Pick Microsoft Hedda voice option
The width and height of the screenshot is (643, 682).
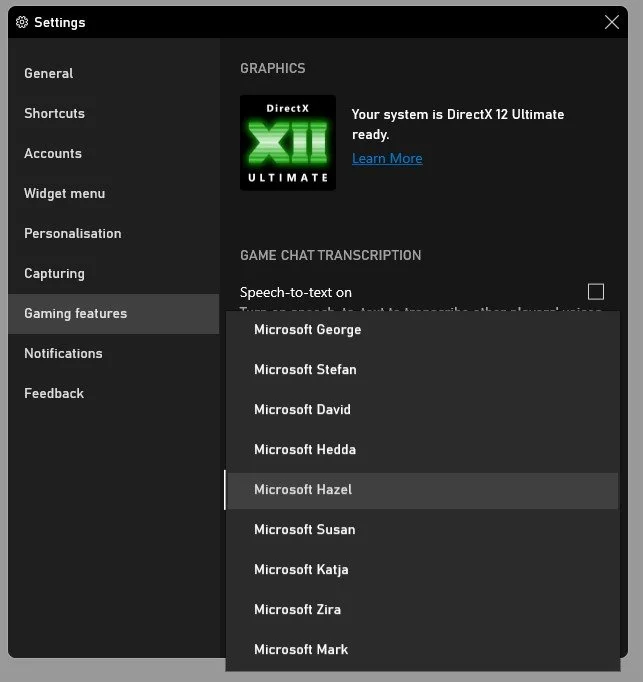[422, 450]
